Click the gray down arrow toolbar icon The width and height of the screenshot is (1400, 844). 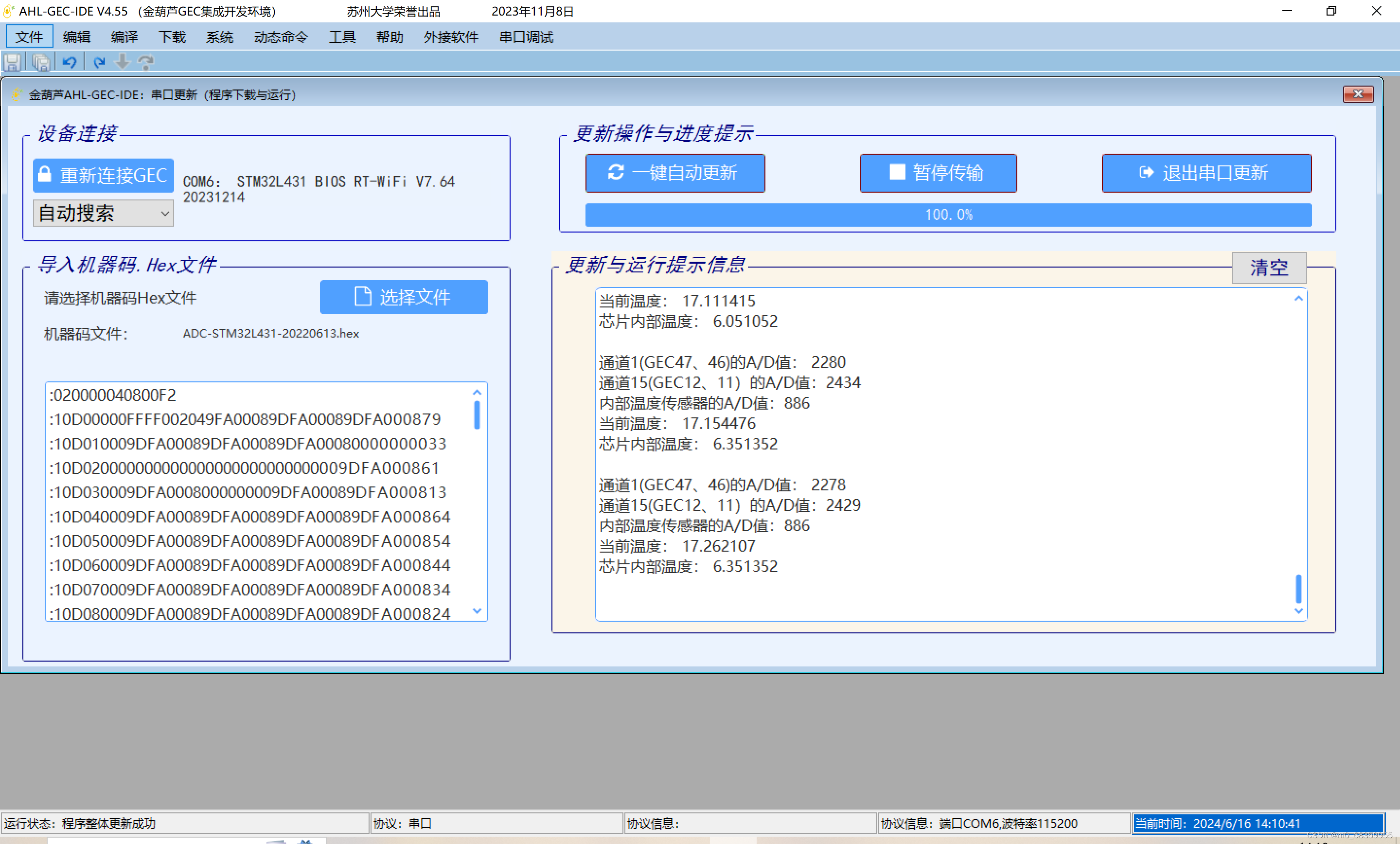[x=122, y=62]
